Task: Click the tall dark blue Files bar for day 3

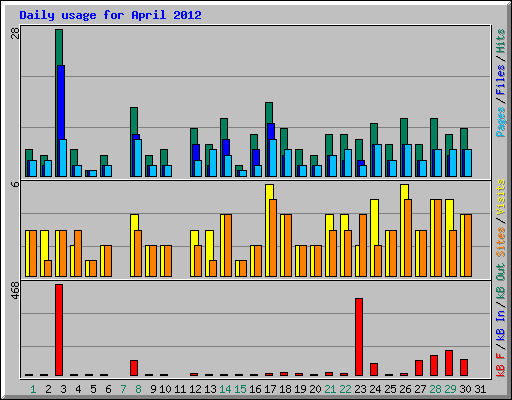Action: click(x=61, y=102)
